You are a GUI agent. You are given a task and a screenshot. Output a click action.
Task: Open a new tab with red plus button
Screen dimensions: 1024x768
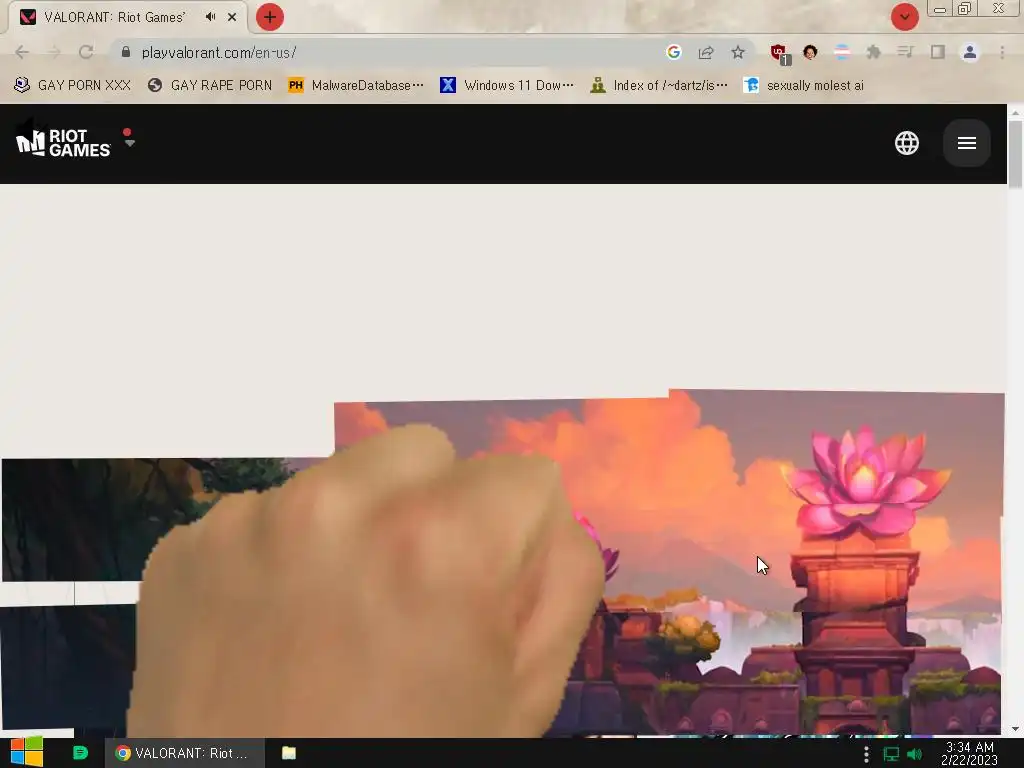click(x=270, y=17)
